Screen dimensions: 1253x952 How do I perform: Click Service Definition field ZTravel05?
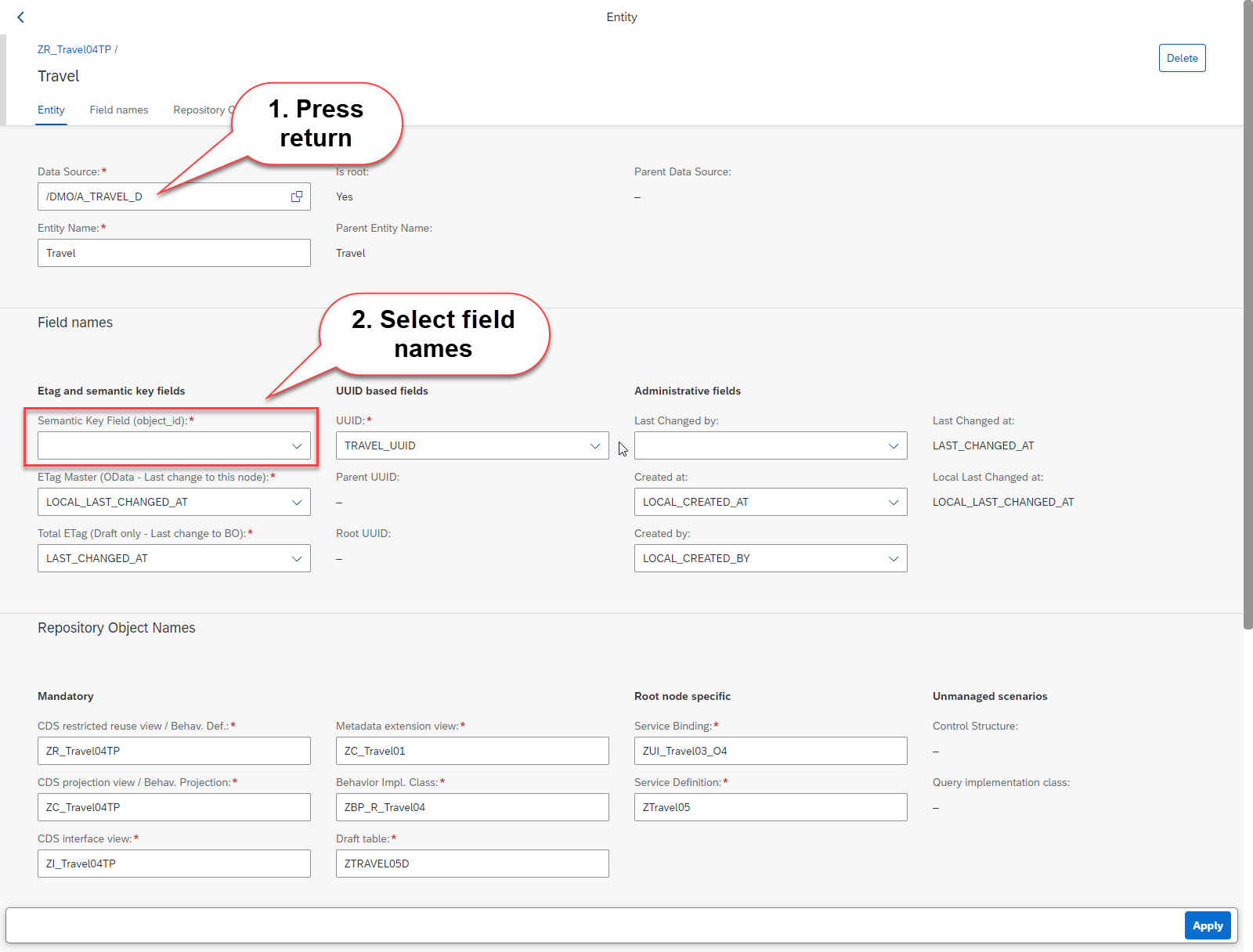point(771,807)
